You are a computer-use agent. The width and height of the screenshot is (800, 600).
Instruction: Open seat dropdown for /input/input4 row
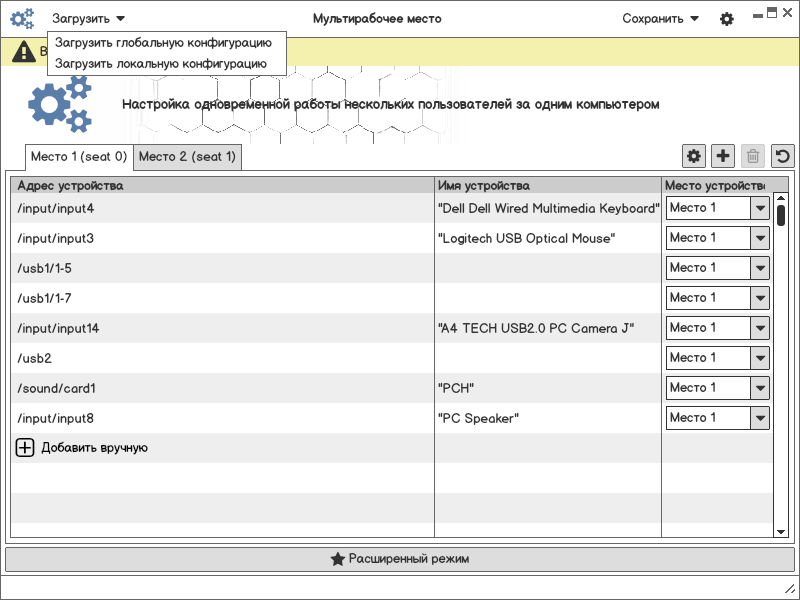tap(718, 208)
